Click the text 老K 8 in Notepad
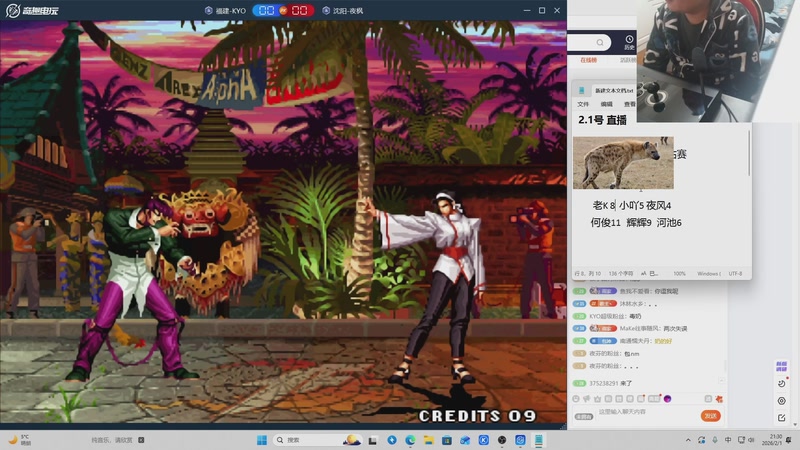 tap(604, 206)
